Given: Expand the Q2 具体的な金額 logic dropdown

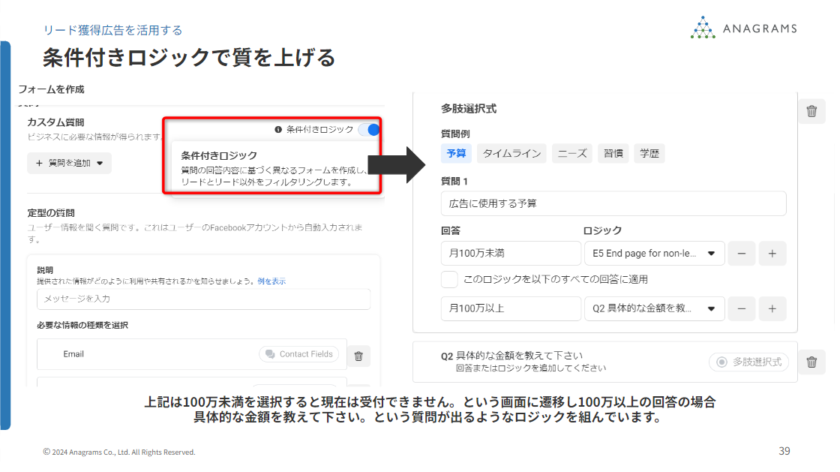Looking at the screenshot, I should pyautogui.click(x=653, y=308).
